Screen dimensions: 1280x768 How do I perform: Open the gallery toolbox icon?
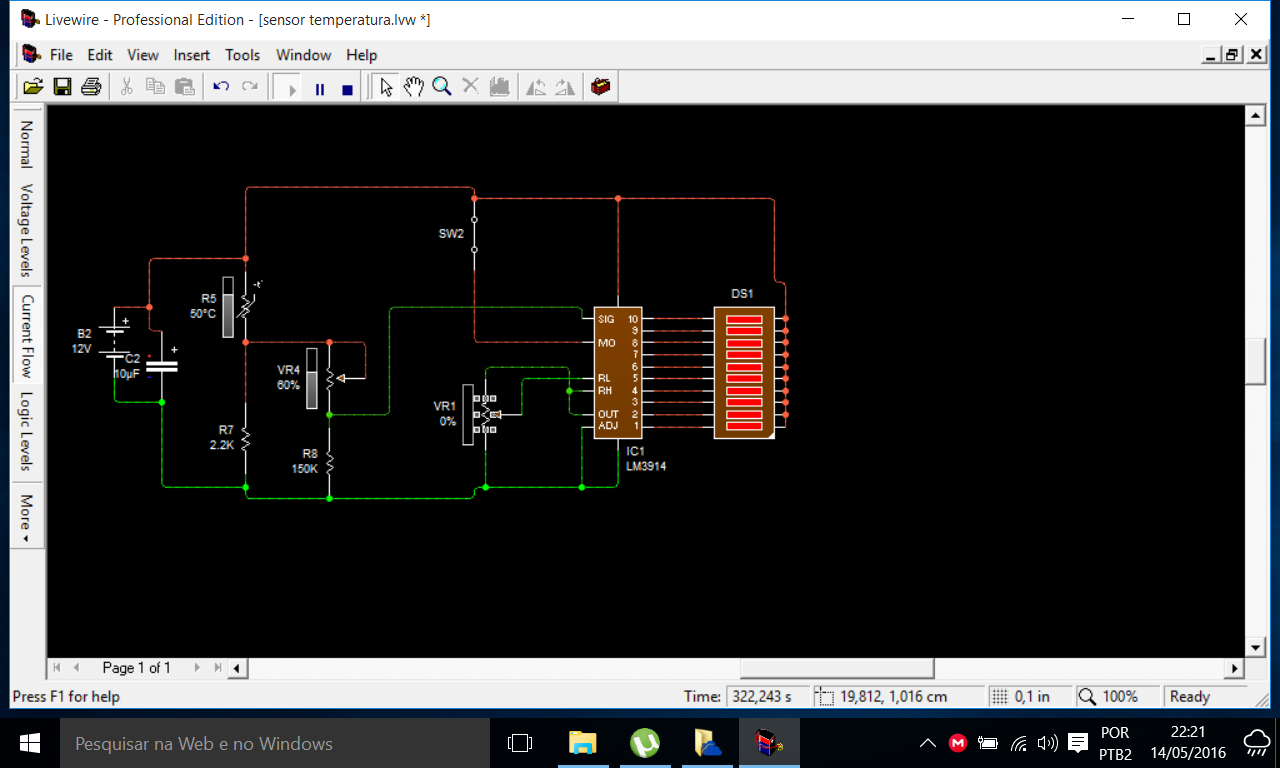pyautogui.click(x=600, y=87)
